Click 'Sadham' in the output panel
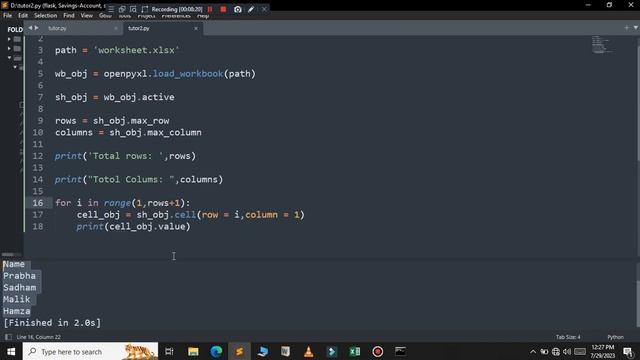 (20, 288)
